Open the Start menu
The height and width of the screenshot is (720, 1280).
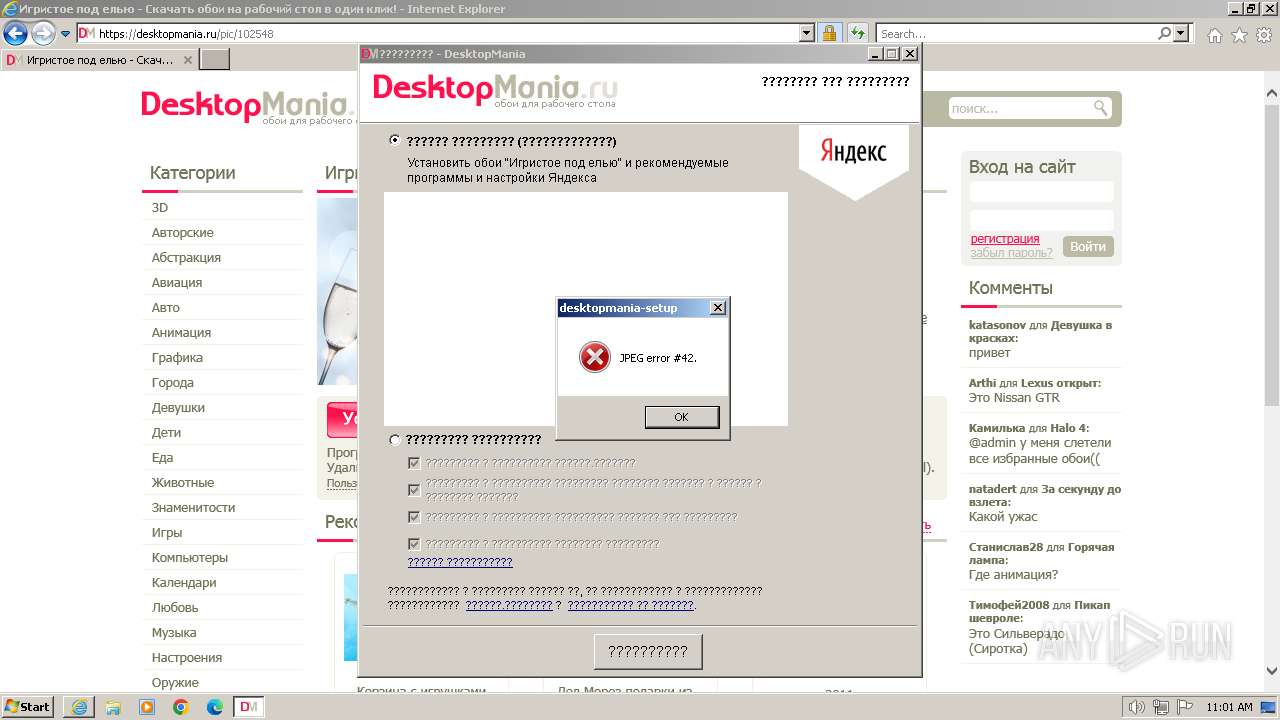click(28, 706)
